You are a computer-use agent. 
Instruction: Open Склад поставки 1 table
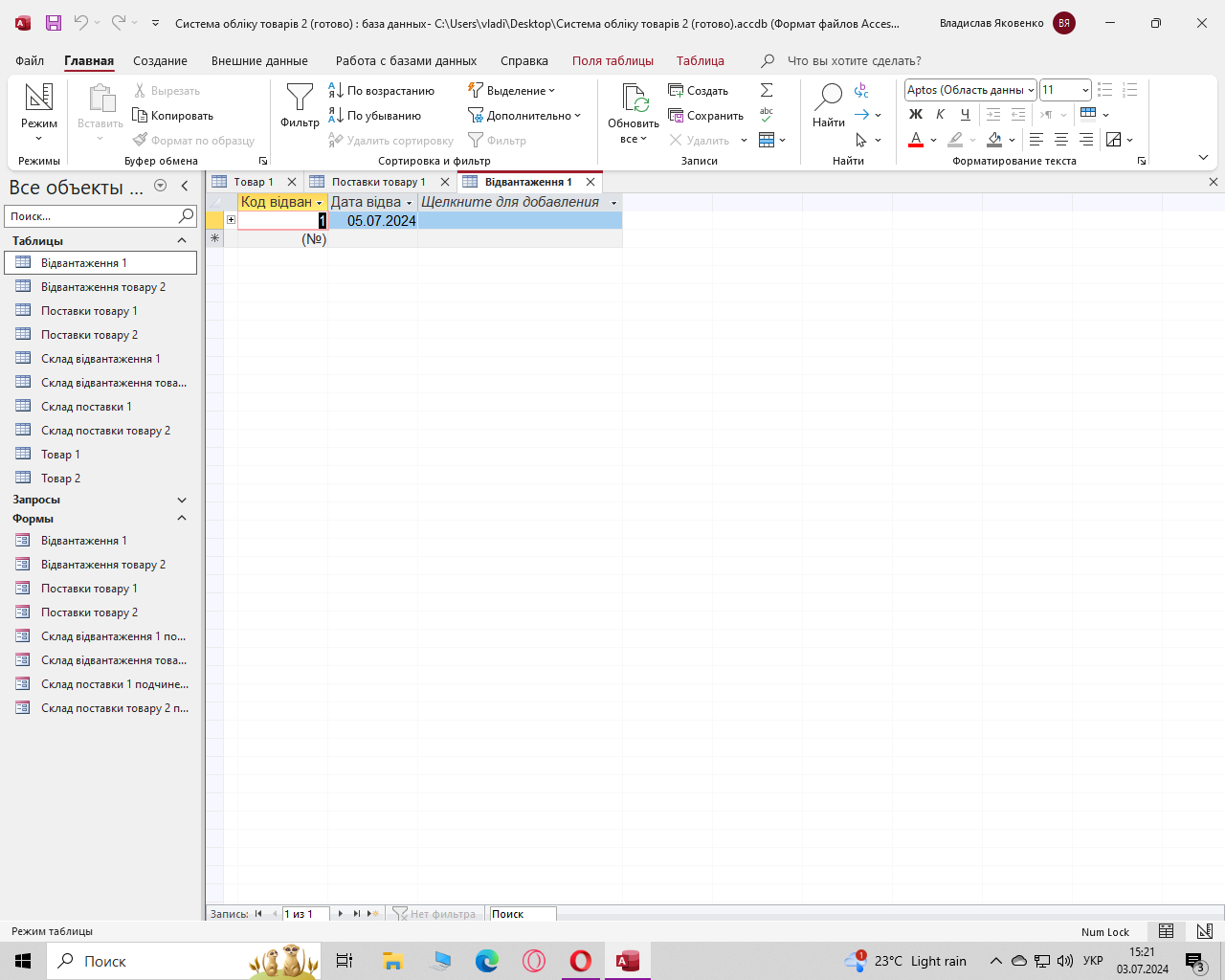point(86,407)
